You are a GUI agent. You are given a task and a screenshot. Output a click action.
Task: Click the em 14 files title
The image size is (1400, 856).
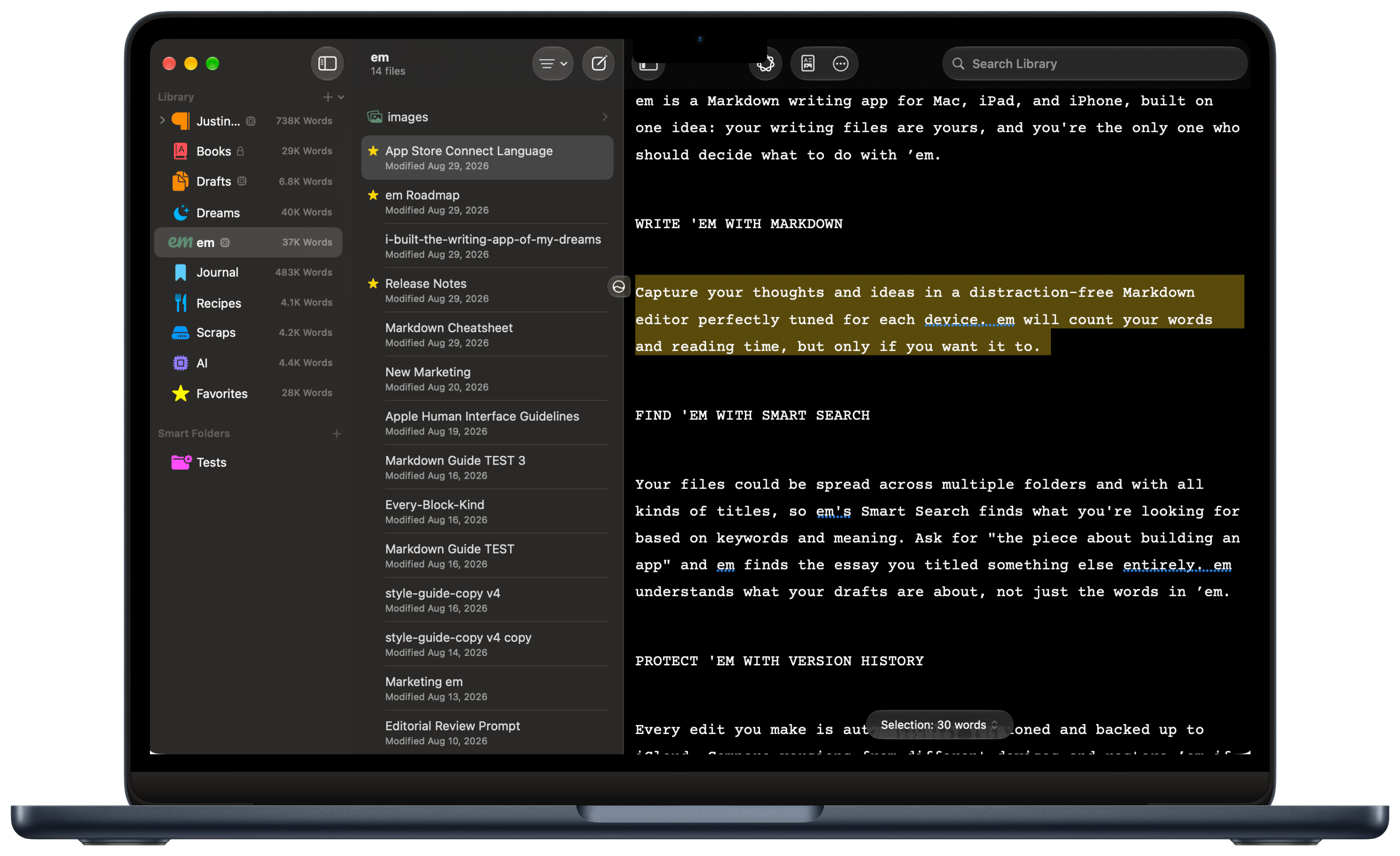[388, 64]
